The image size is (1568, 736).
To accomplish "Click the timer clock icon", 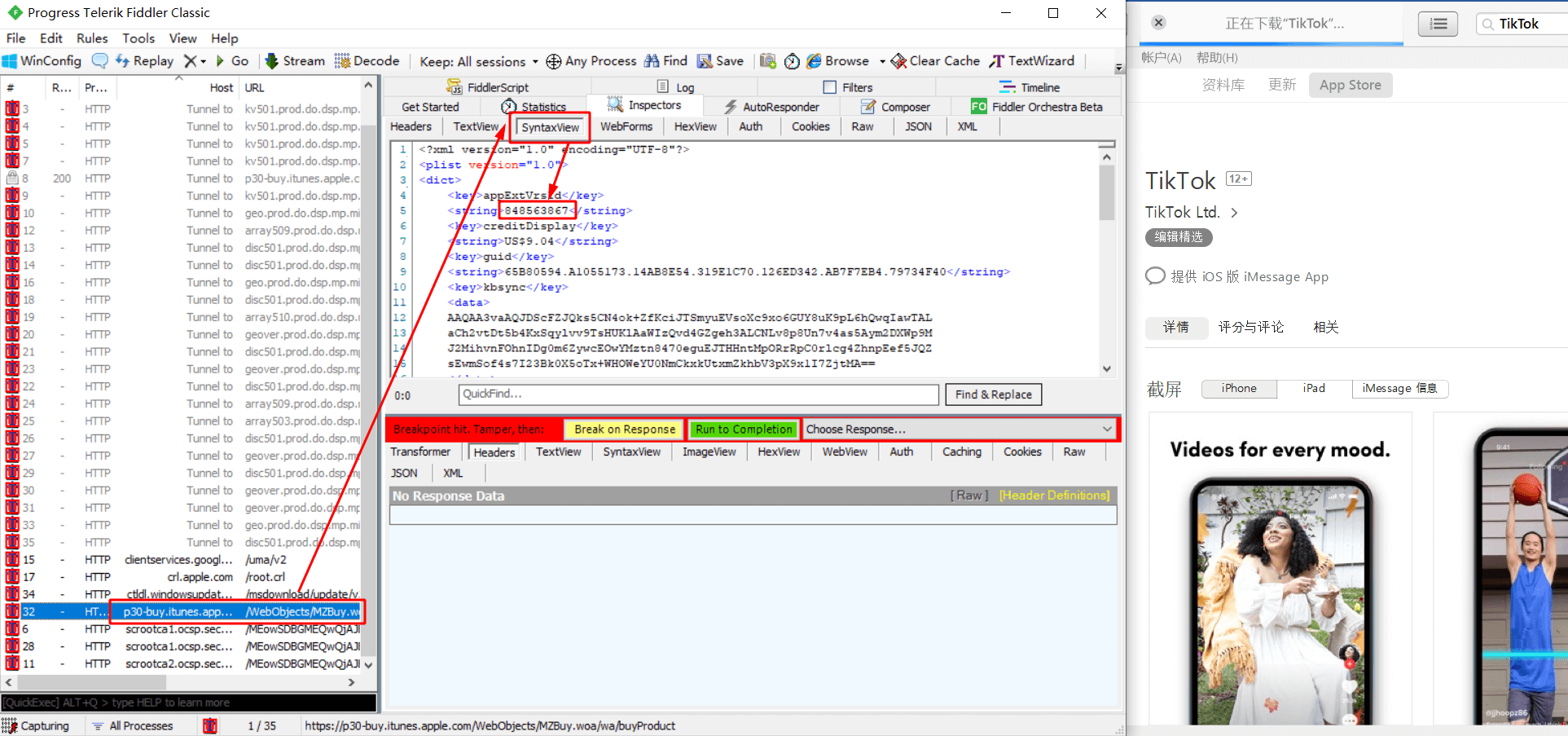I will point(792,61).
